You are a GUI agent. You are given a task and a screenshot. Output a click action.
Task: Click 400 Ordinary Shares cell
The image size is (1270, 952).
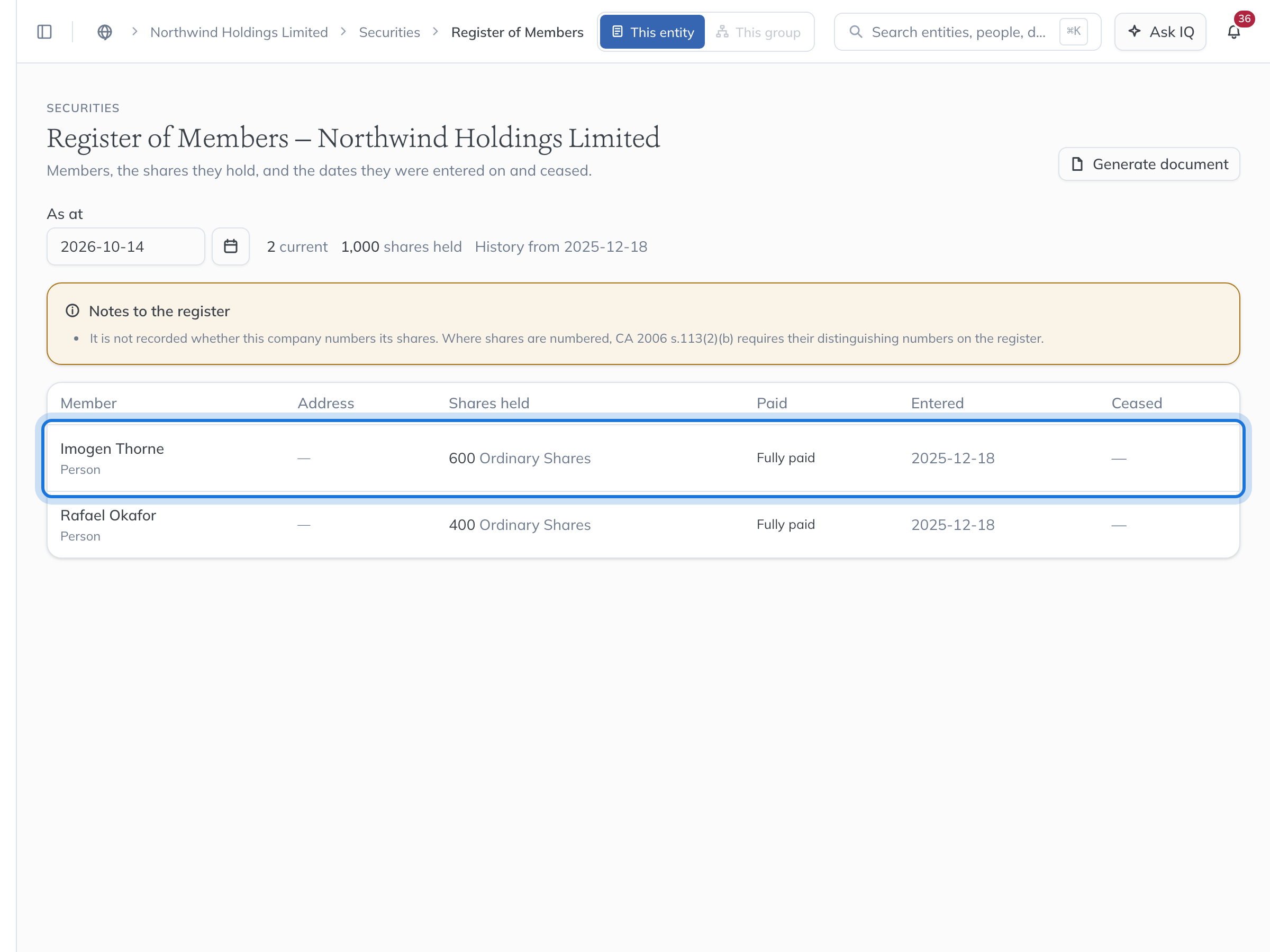point(520,525)
